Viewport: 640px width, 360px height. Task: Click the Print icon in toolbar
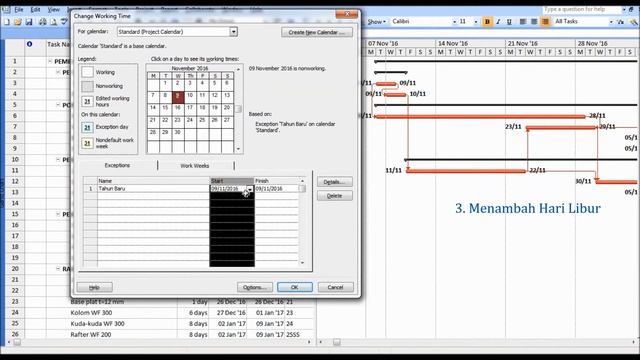point(42,22)
